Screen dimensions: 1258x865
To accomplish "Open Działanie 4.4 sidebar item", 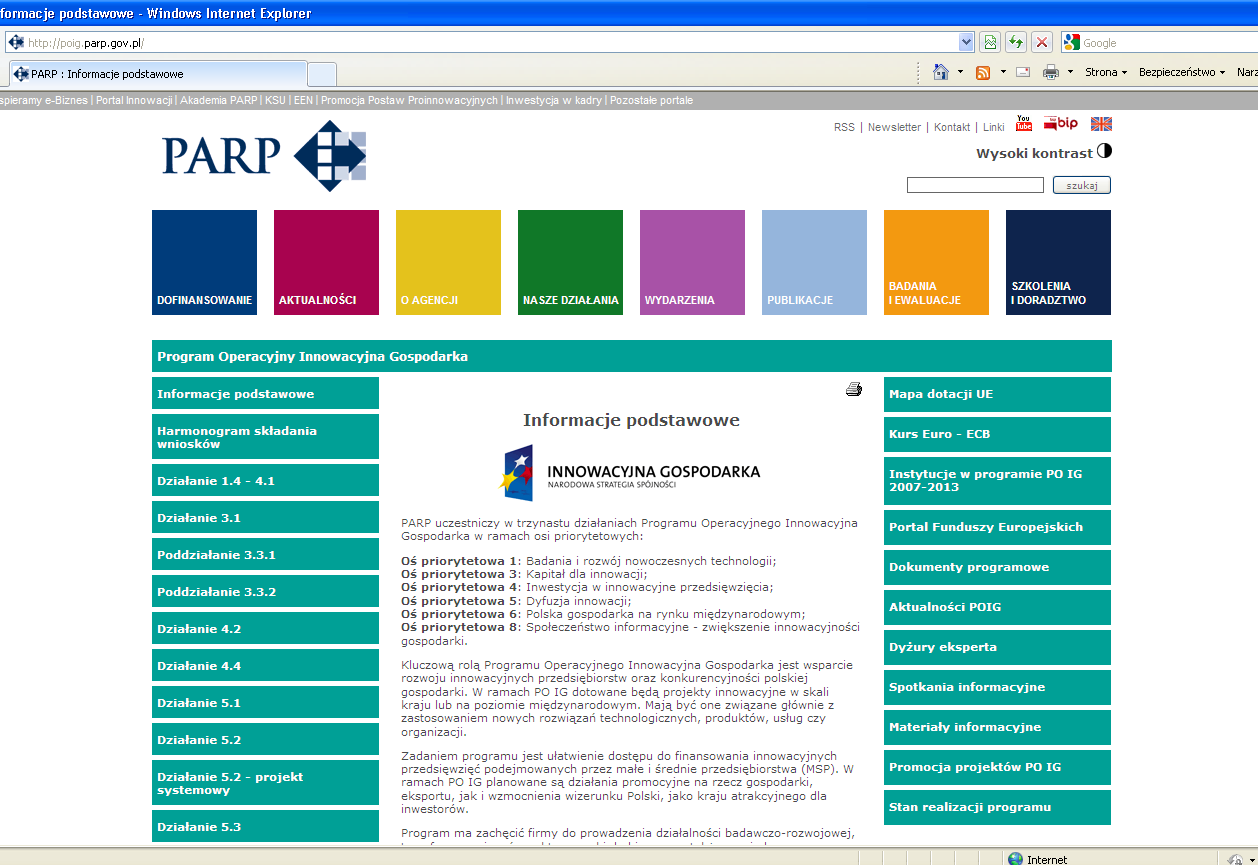I will pos(265,666).
